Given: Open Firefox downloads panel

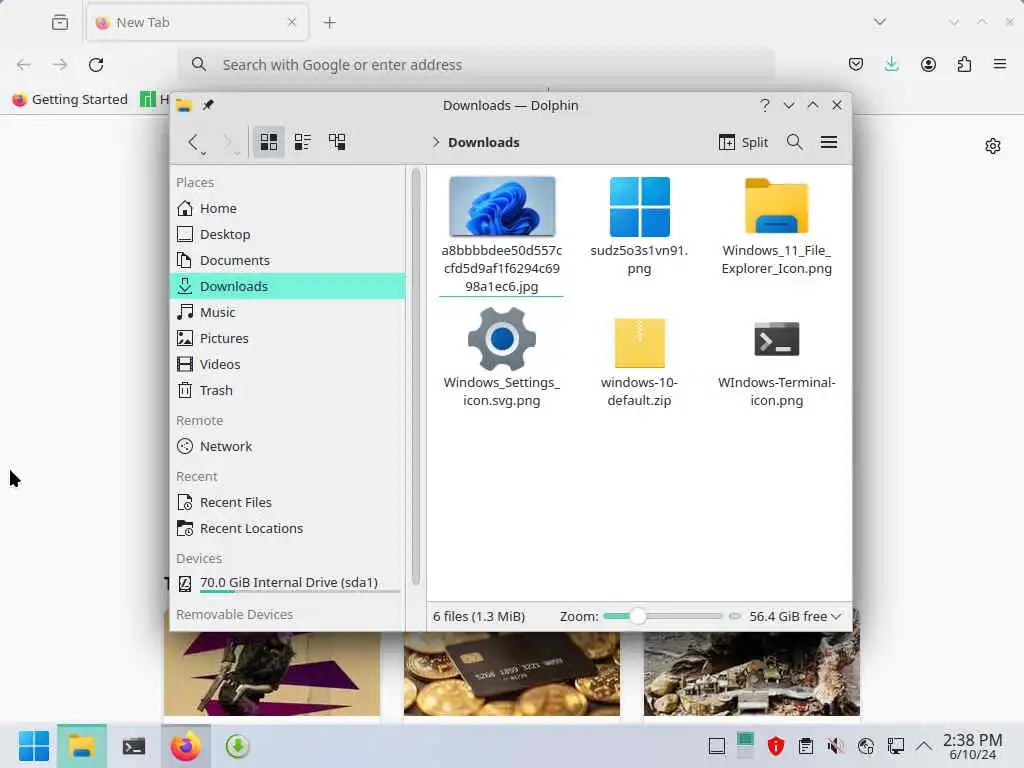Looking at the screenshot, I should [891, 64].
